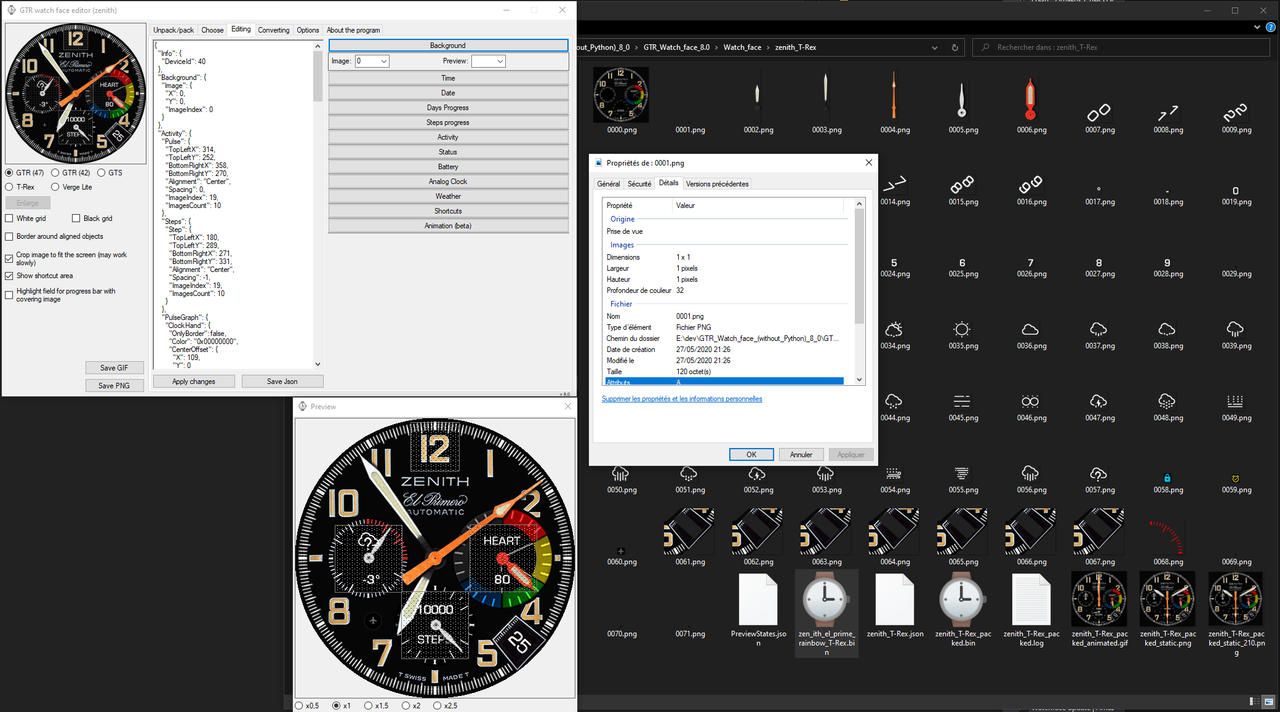Viewport: 1280px width, 712px height.
Task: Select the 0015.png file icon
Action: (x=962, y=185)
